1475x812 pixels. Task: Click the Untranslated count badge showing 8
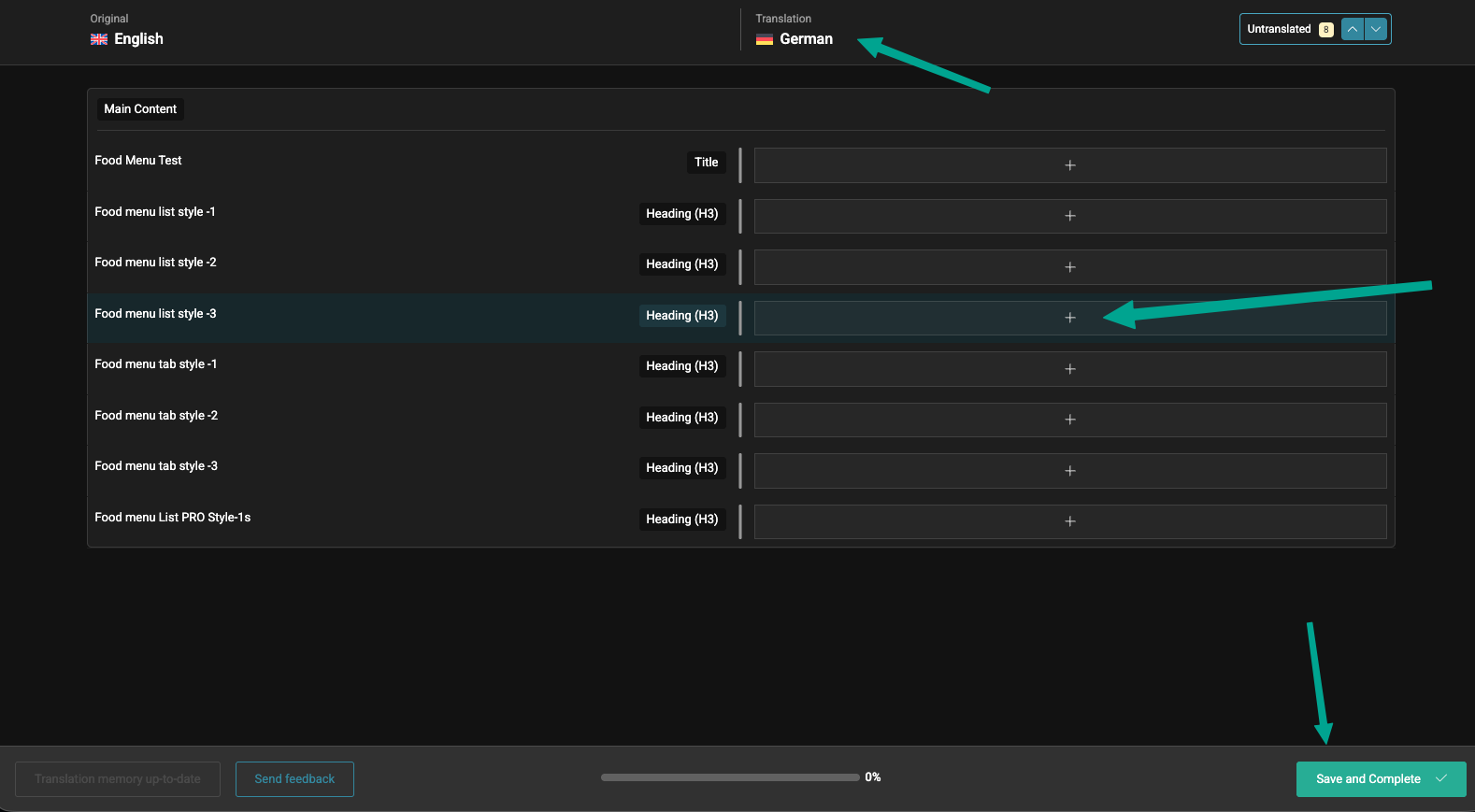coord(1325,30)
